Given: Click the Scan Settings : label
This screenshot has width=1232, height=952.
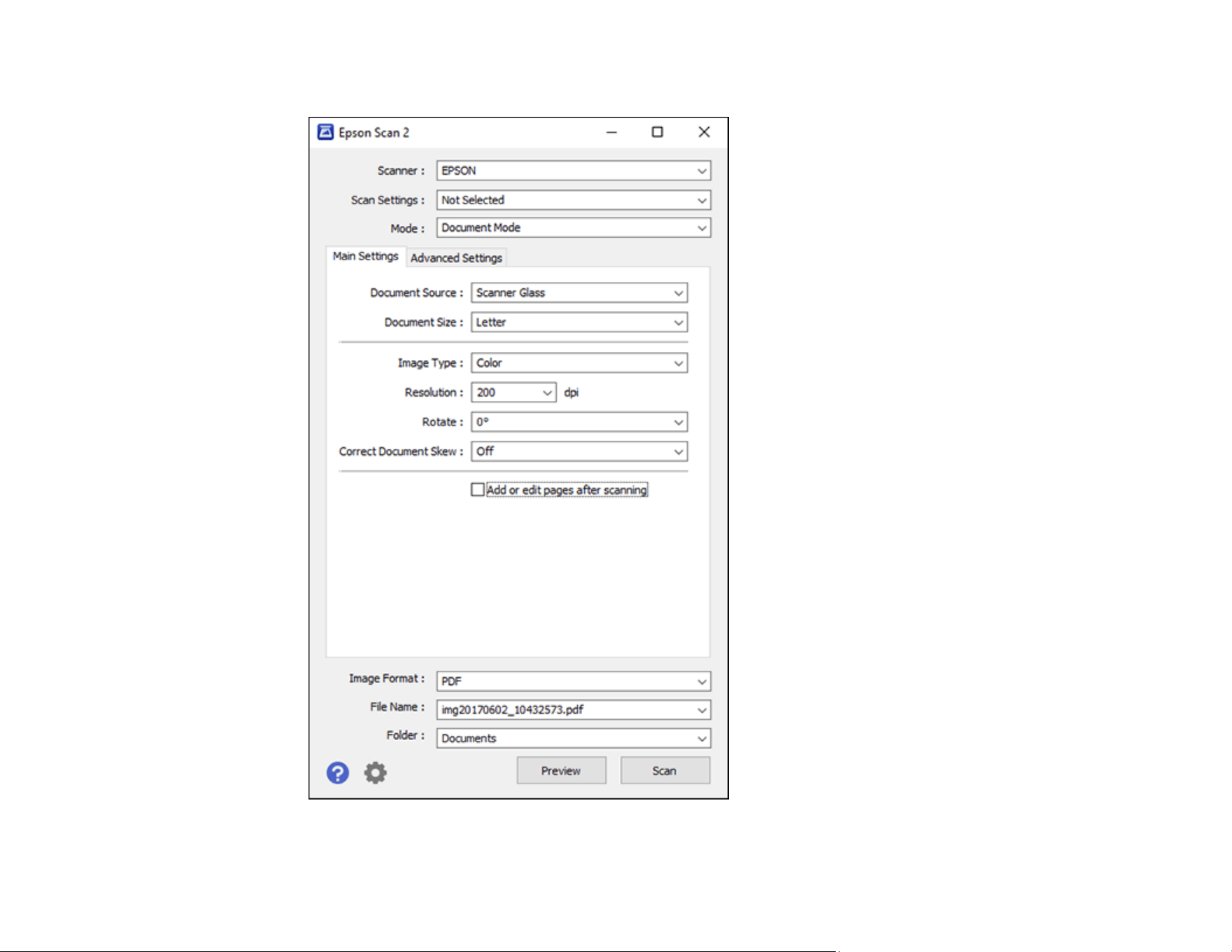Looking at the screenshot, I should click(x=388, y=200).
